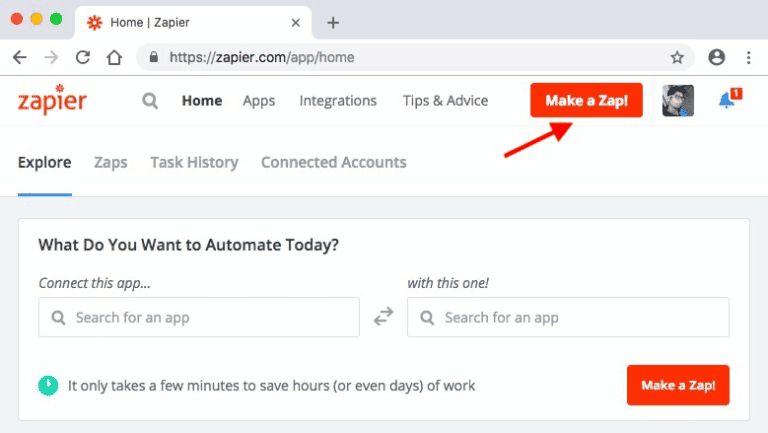Screen dimensions: 768x433
Task: Bookmark this page with the star
Action: point(677,57)
